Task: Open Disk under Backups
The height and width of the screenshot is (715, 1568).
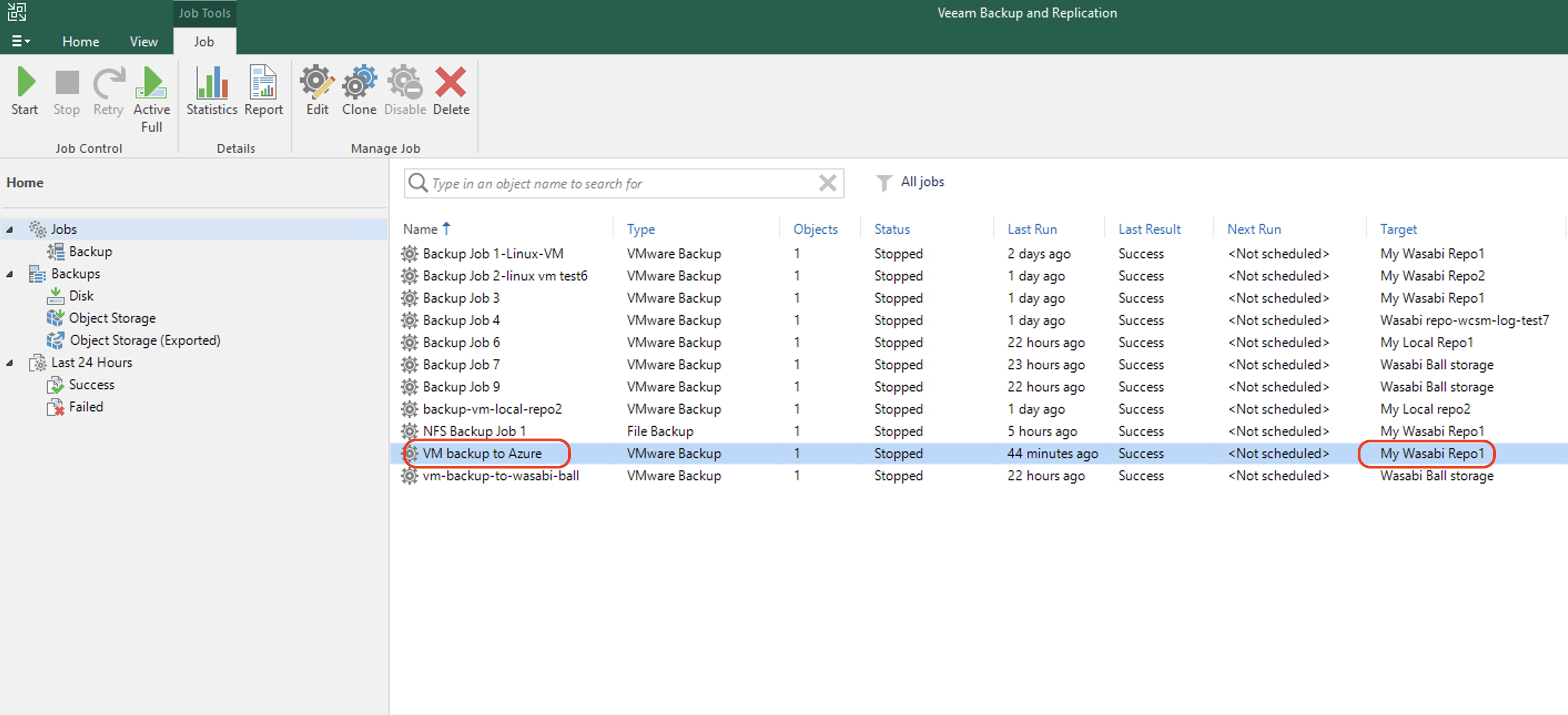Action: pyautogui.click(x=81, y=295)
